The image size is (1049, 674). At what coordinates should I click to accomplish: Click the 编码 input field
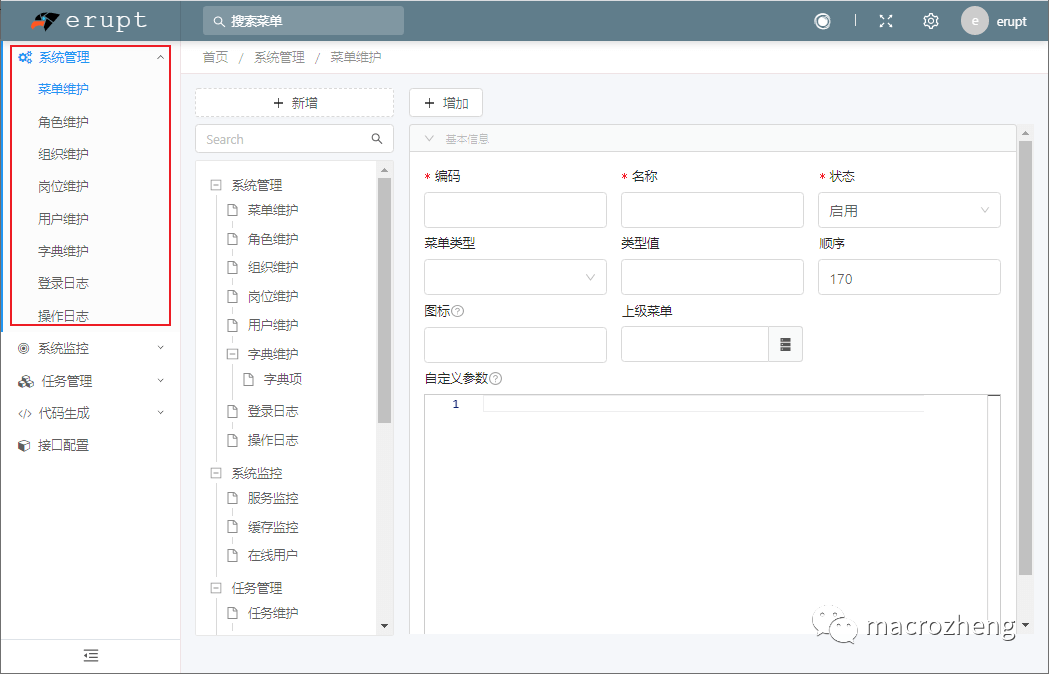point(515,210)
